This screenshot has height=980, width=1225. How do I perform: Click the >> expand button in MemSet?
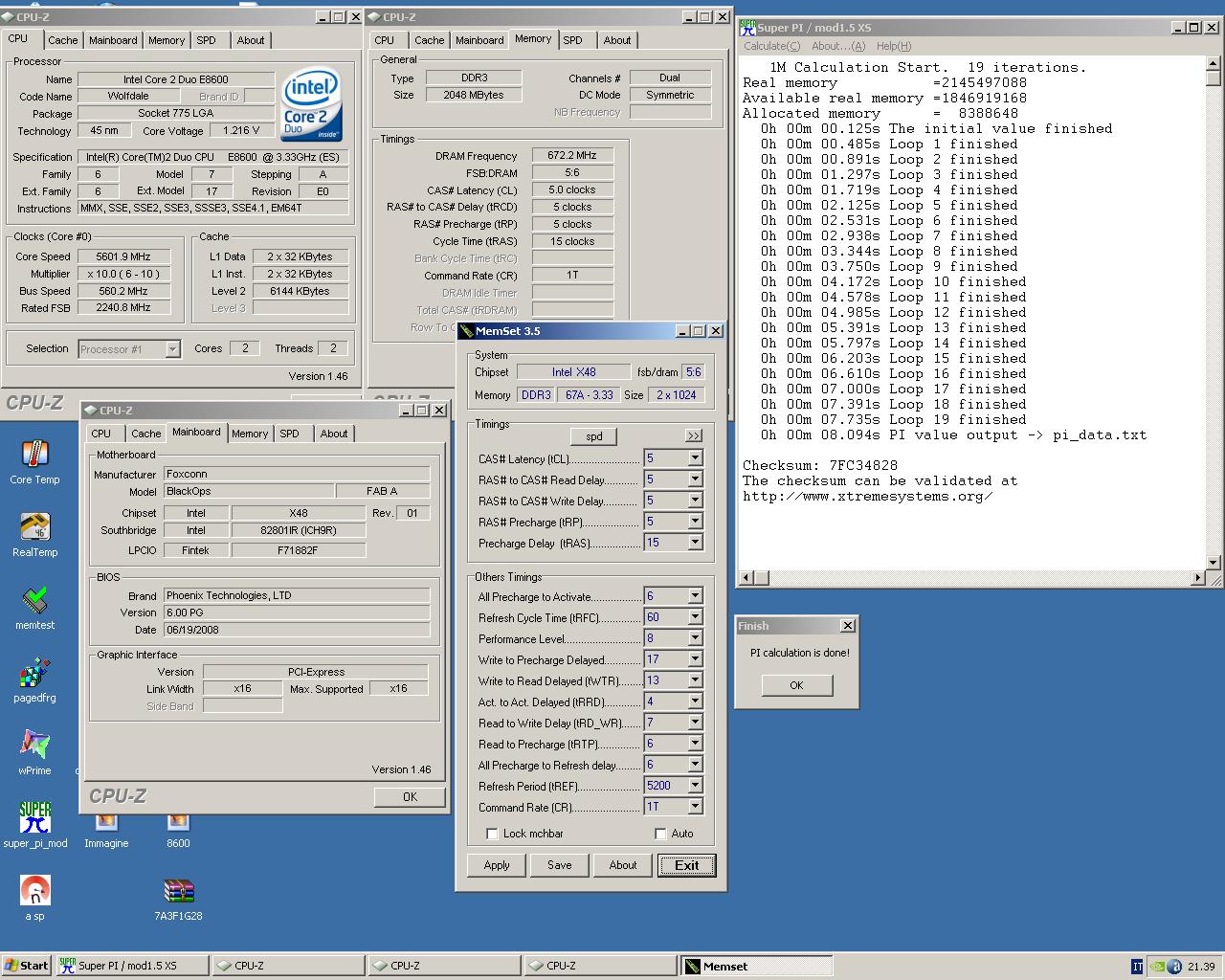click(693, 435)
